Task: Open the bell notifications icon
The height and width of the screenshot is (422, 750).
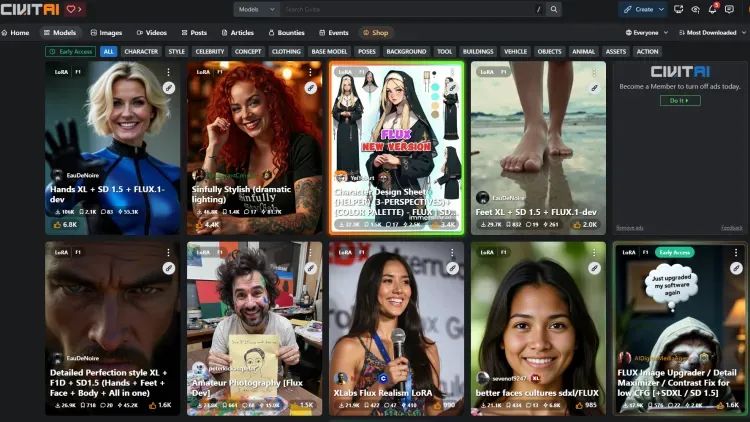Action: tap(712, 9)
